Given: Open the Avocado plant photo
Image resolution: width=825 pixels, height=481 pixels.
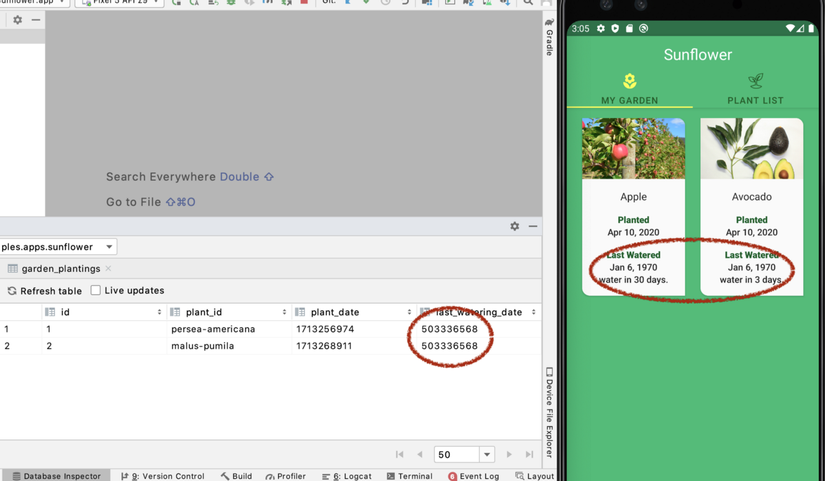Looking at the screenshot, I should point(752,148).
